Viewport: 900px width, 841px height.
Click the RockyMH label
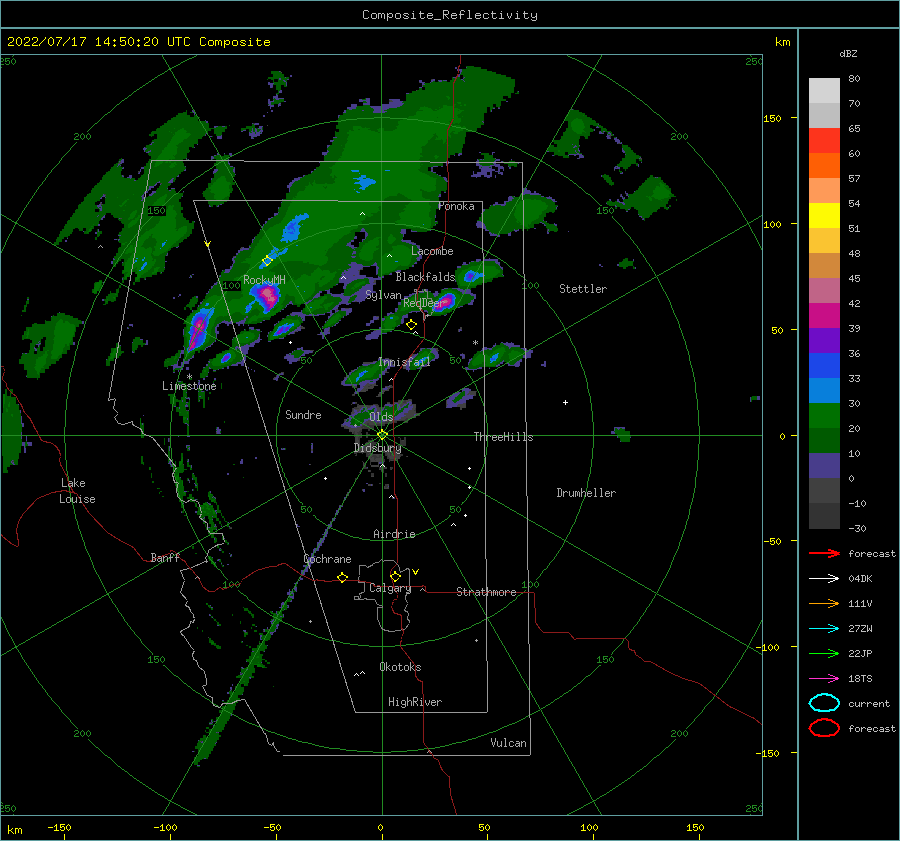point(264,280)
